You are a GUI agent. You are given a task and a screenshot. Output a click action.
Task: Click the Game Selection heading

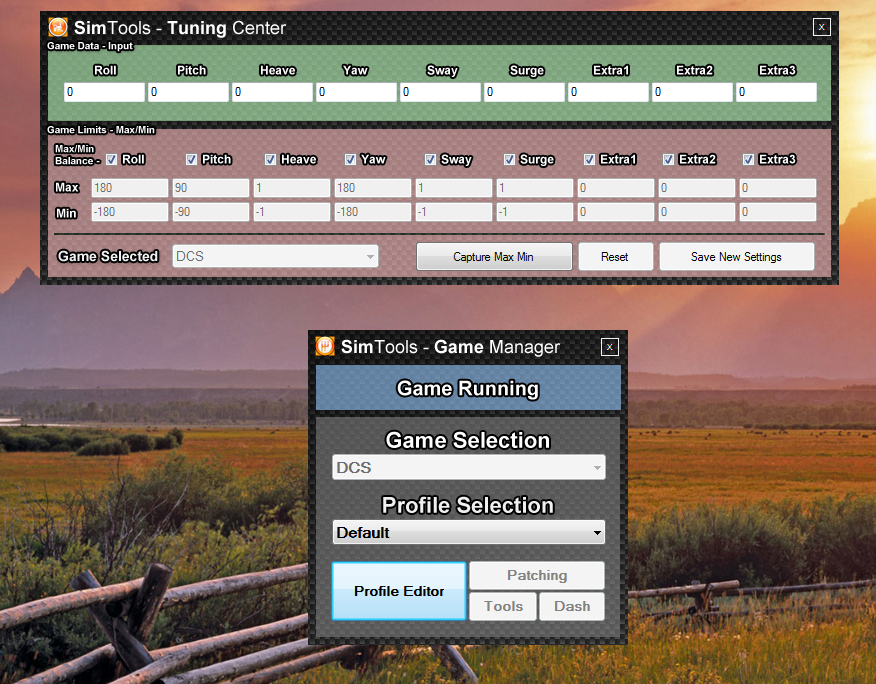click(468, 440)
